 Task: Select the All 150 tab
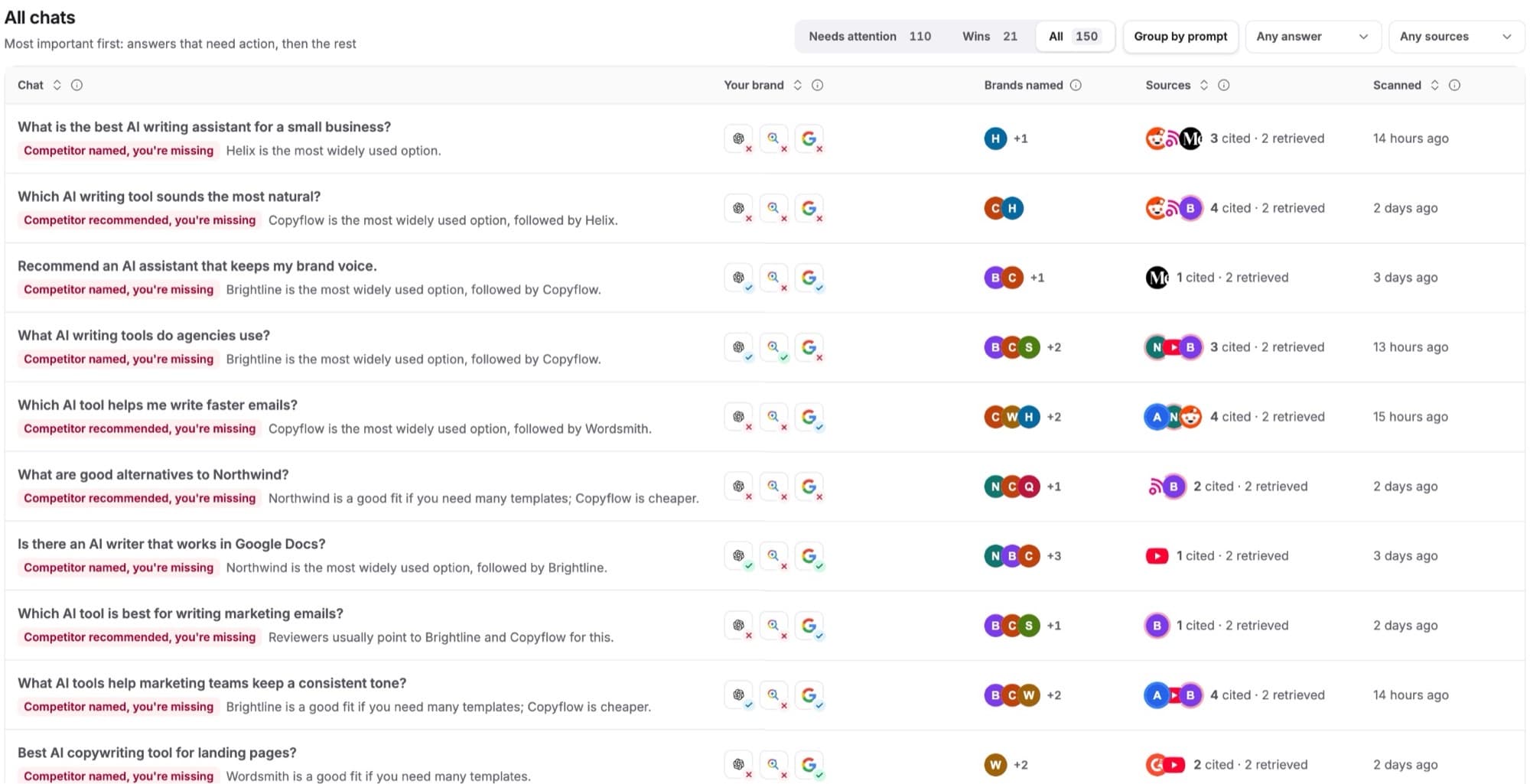(1074, 37)
